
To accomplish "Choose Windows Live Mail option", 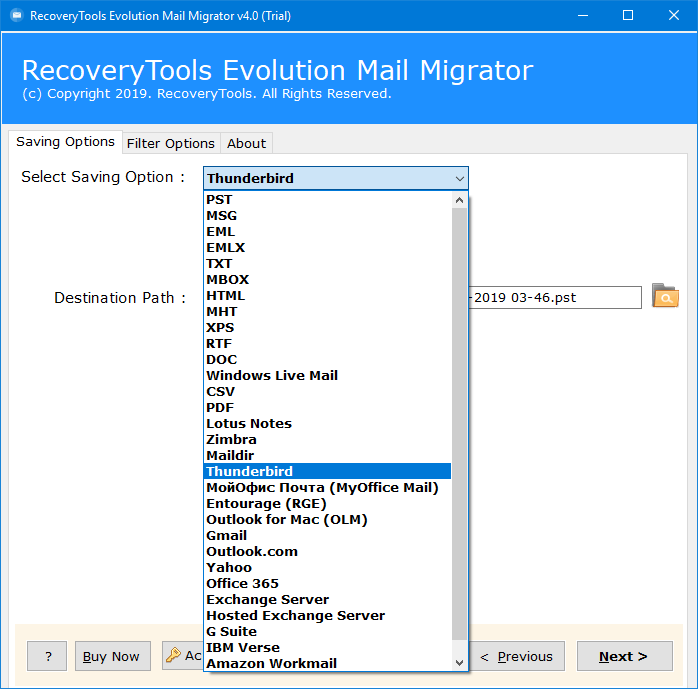I will pyautogui.click(x=327, y=376).
